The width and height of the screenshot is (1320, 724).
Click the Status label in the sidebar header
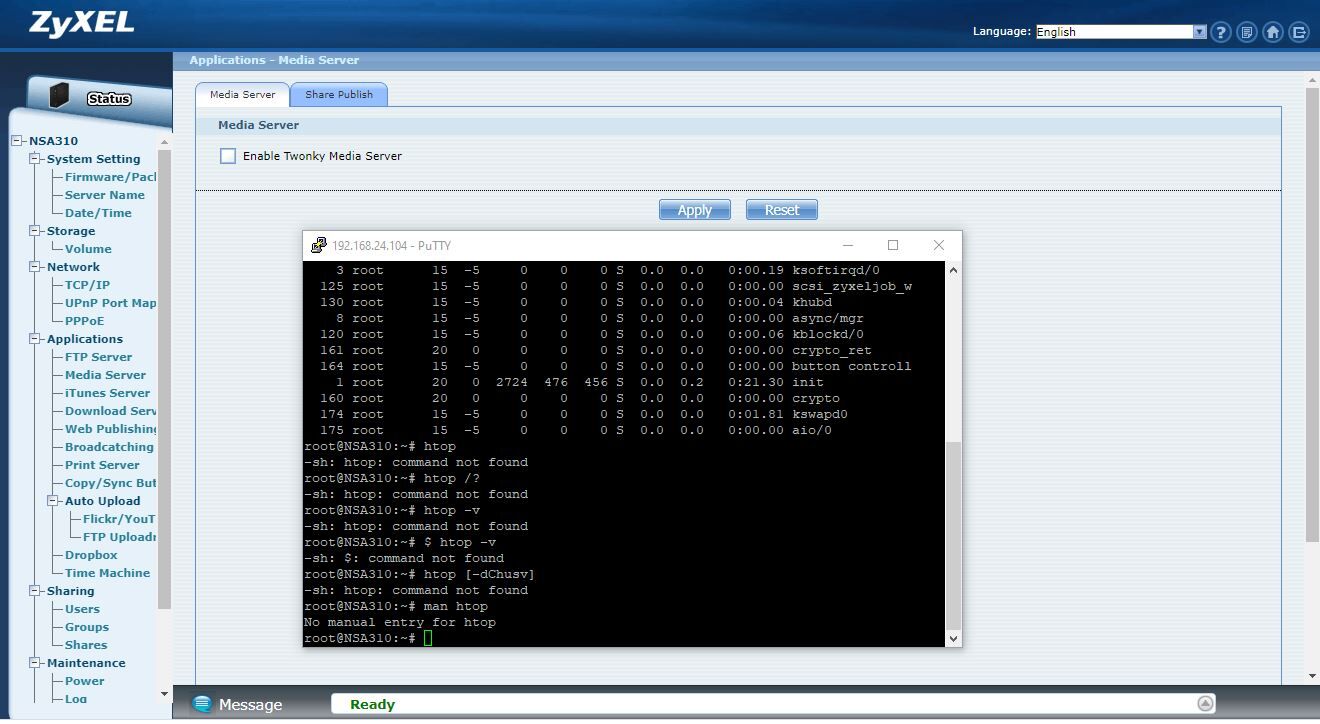click(x=109, y=99)
